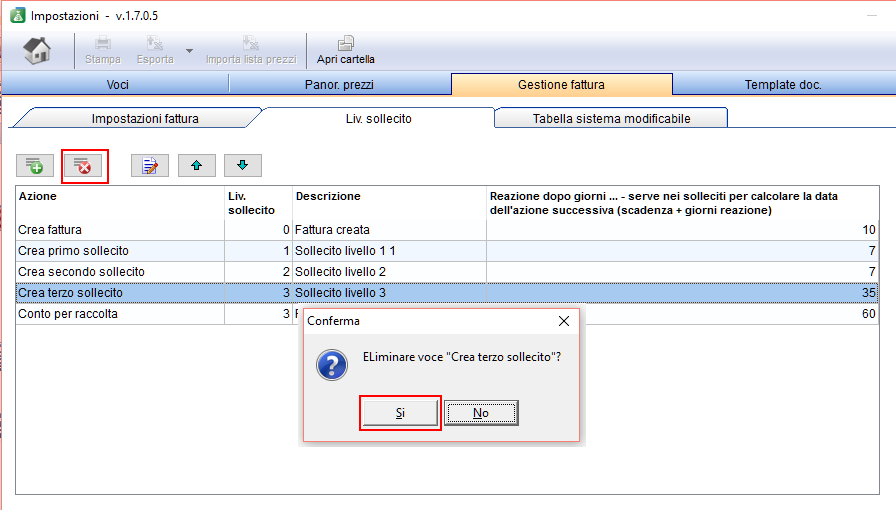Confirm deletion with the Si button
Image resolution: width=896 pixels, height=510 pixels.
[x=400, y=413]
